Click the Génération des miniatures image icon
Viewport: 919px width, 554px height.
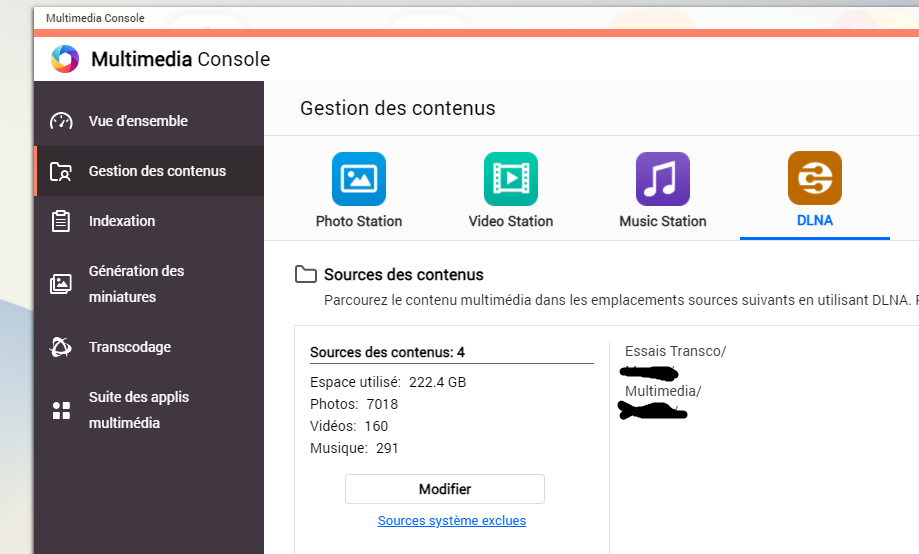[x=61, y=284]
